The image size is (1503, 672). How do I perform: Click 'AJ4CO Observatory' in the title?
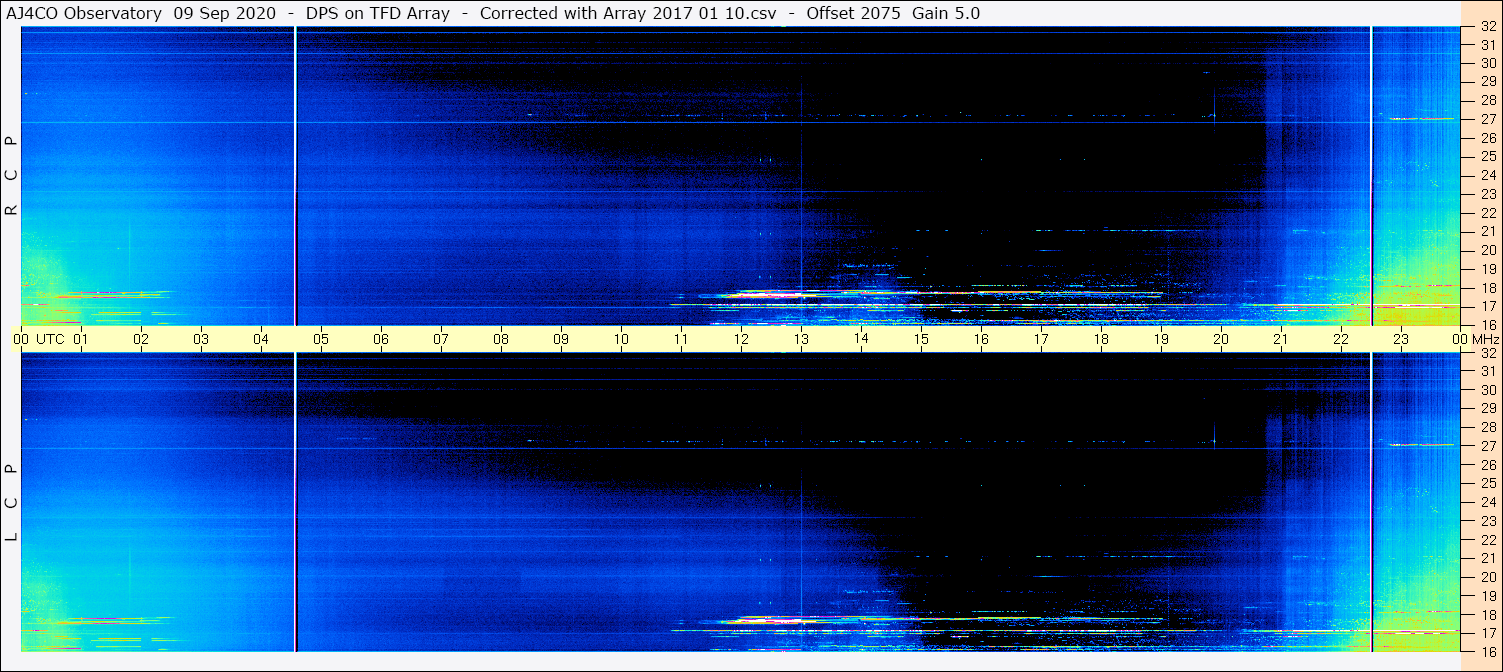pyautogui.click(x=84, y=13)
